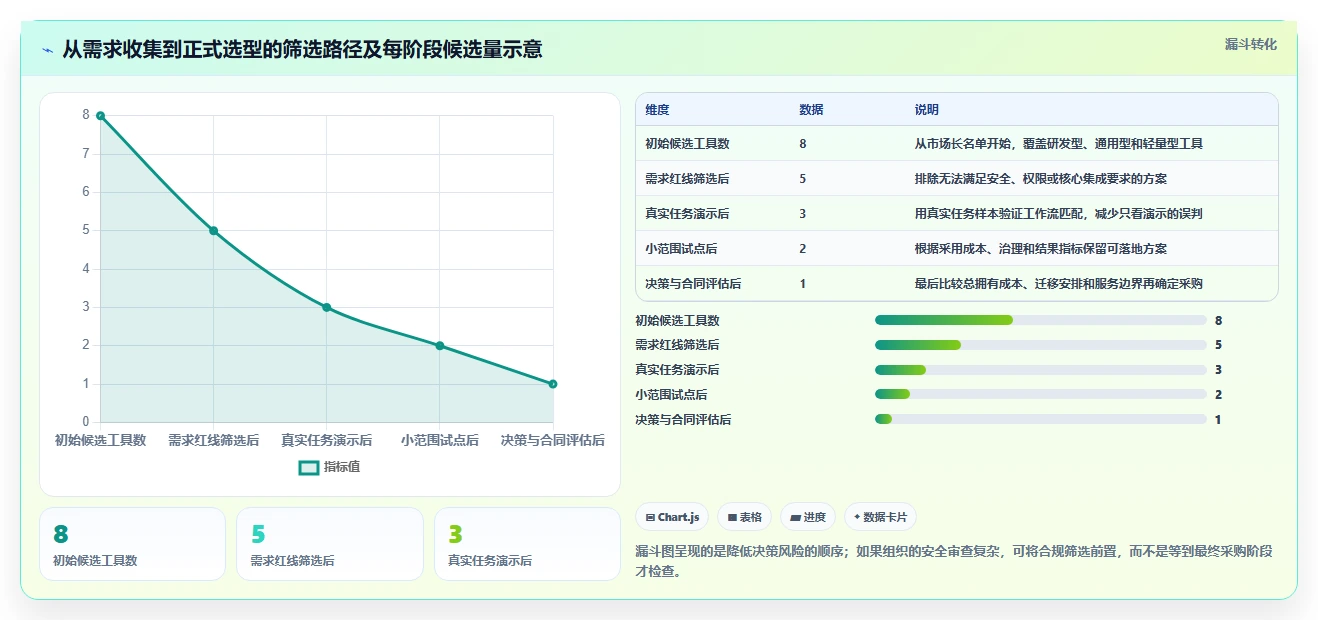Click the progress bar for 初始候选工具数

click(x=1040, y=320)
